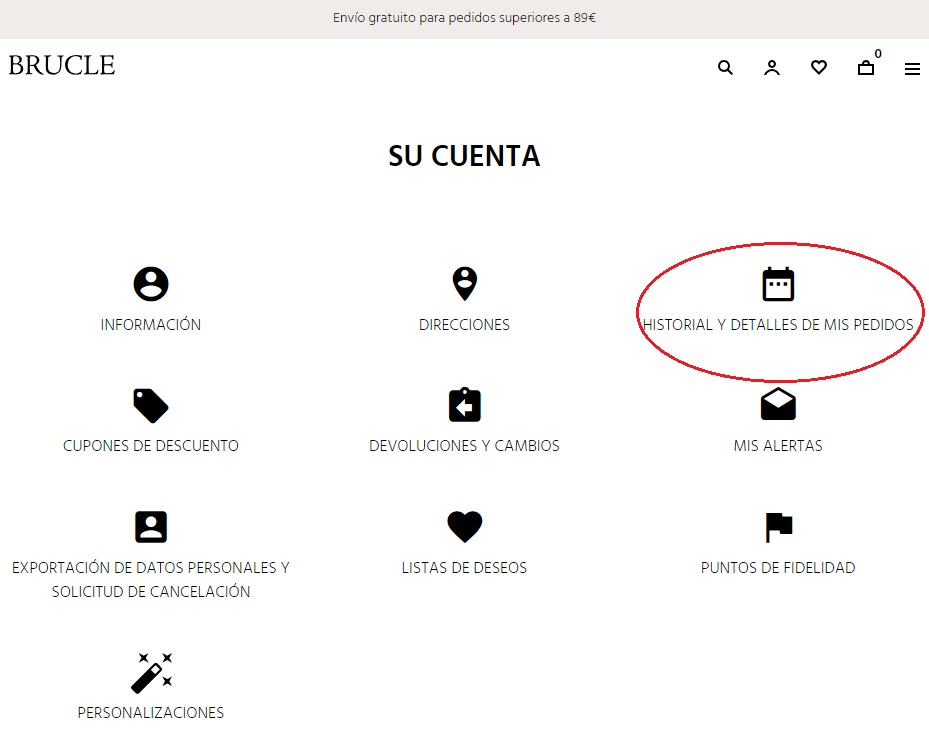Open the shopping bag cart icon
The width and height of the screenshot is (929, 747).
click(866, 68)
